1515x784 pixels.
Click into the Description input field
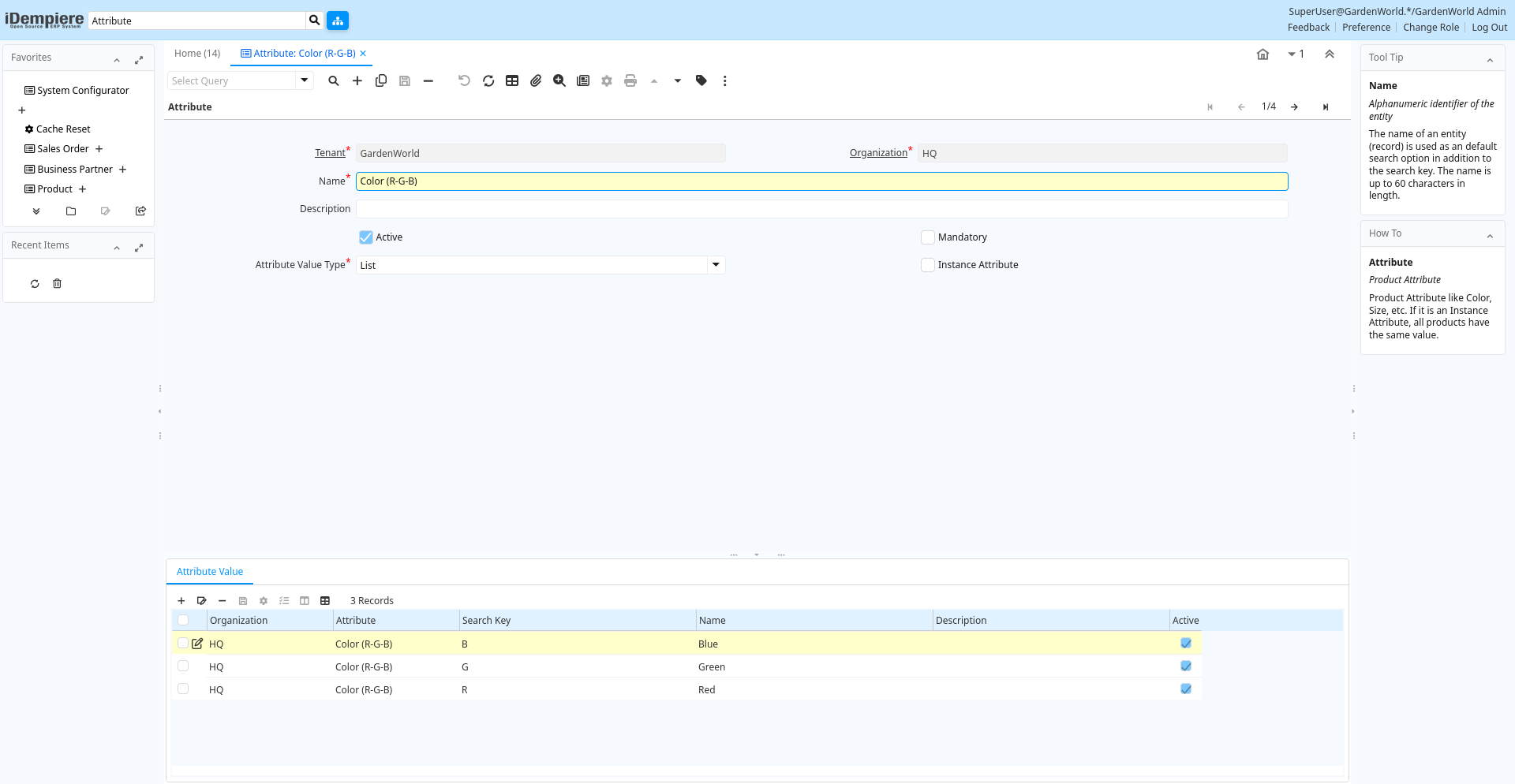821,209
